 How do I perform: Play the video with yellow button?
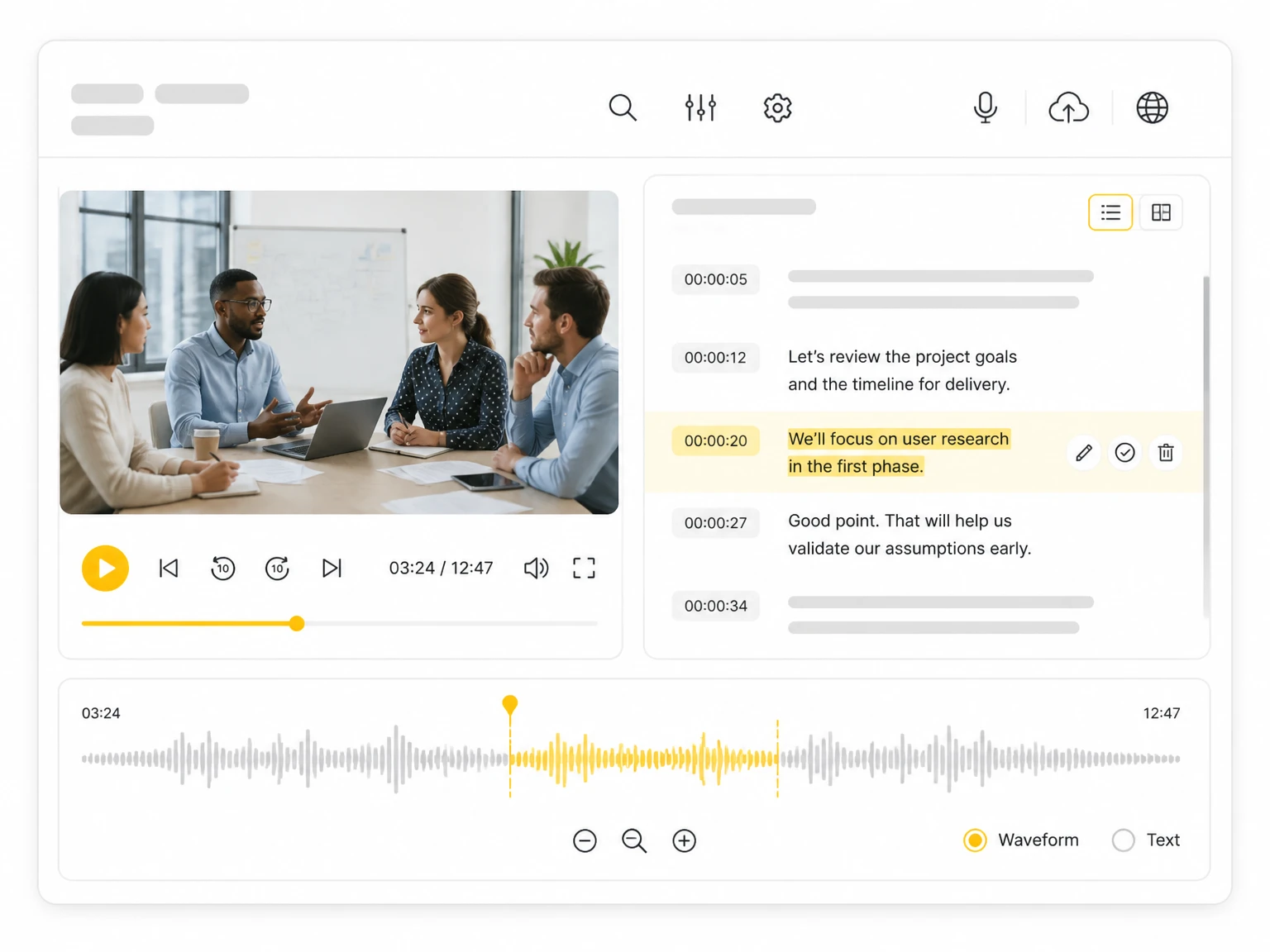[105, 568]
